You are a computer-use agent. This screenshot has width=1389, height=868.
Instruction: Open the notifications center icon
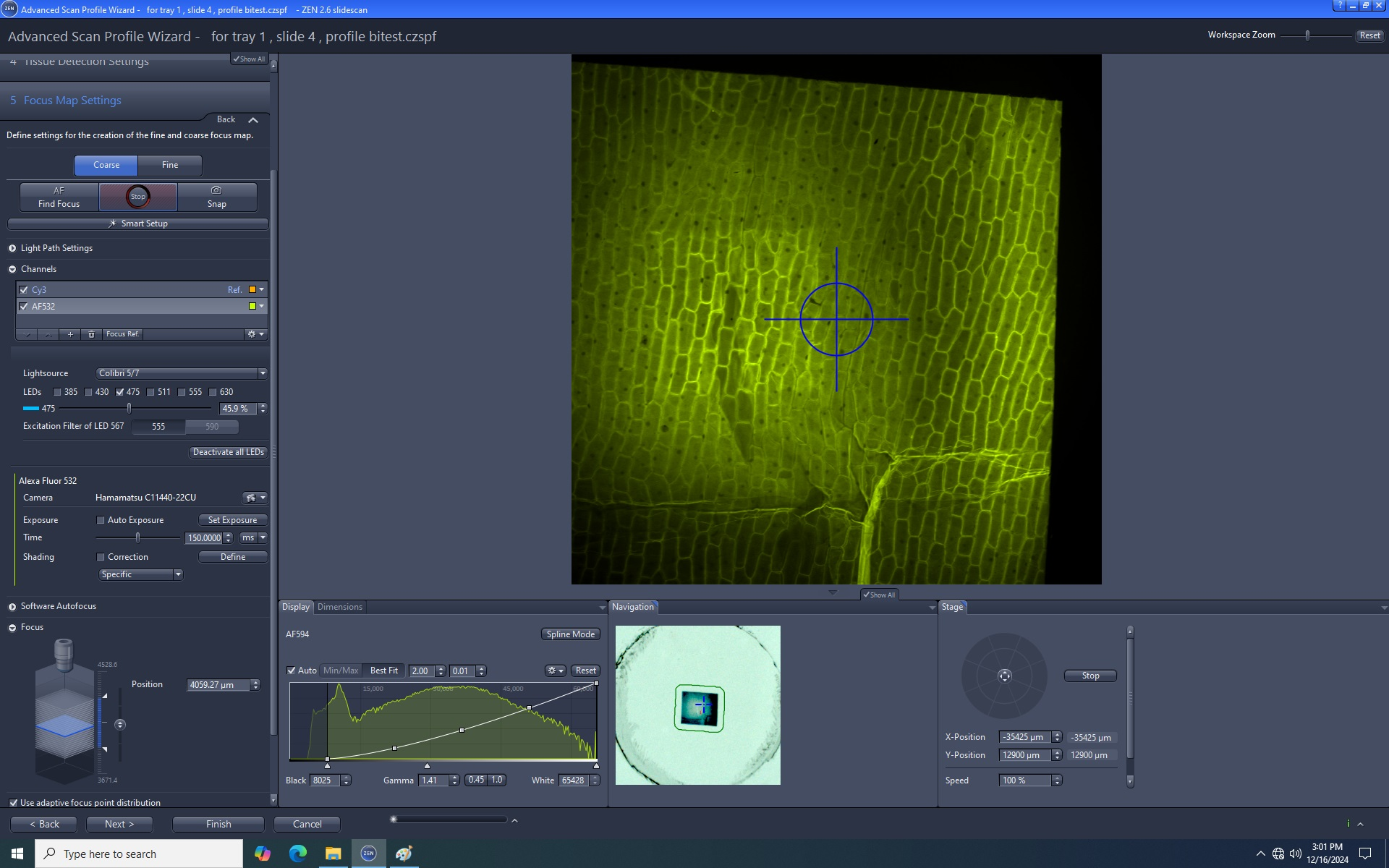click(1365, 854)
